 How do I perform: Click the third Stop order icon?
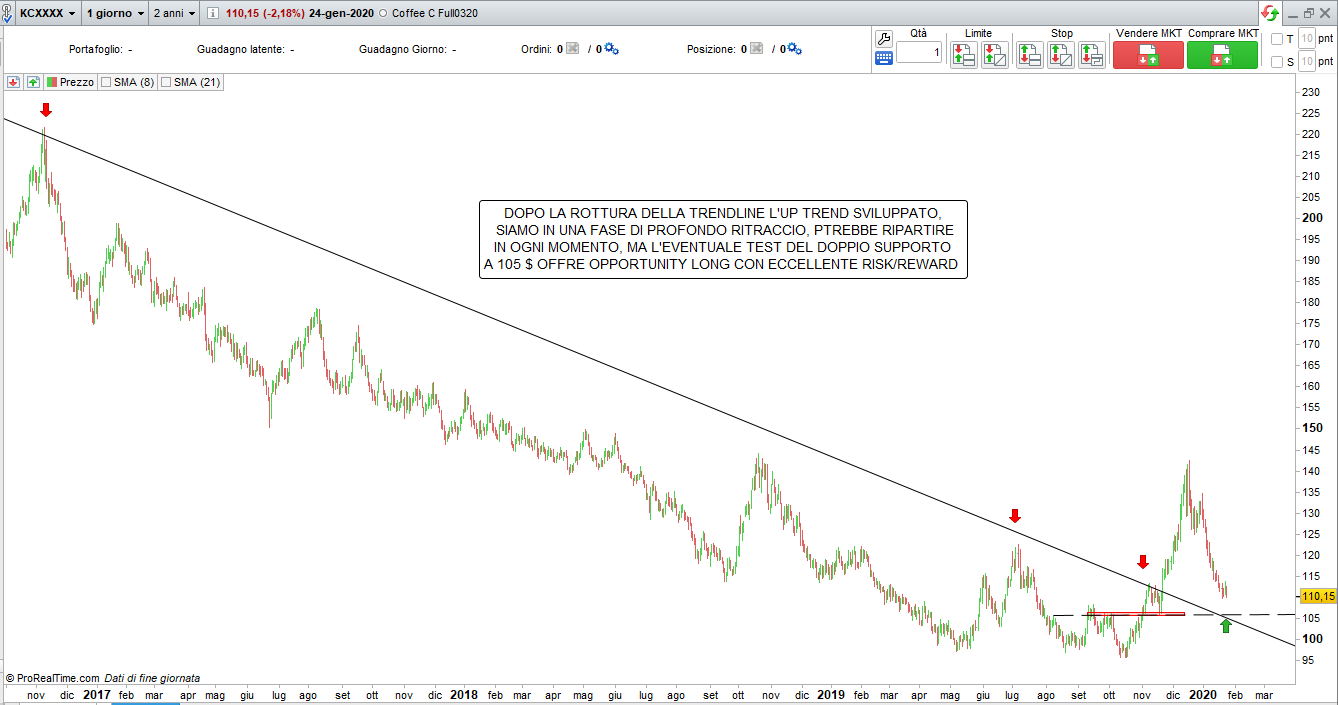1092,55
